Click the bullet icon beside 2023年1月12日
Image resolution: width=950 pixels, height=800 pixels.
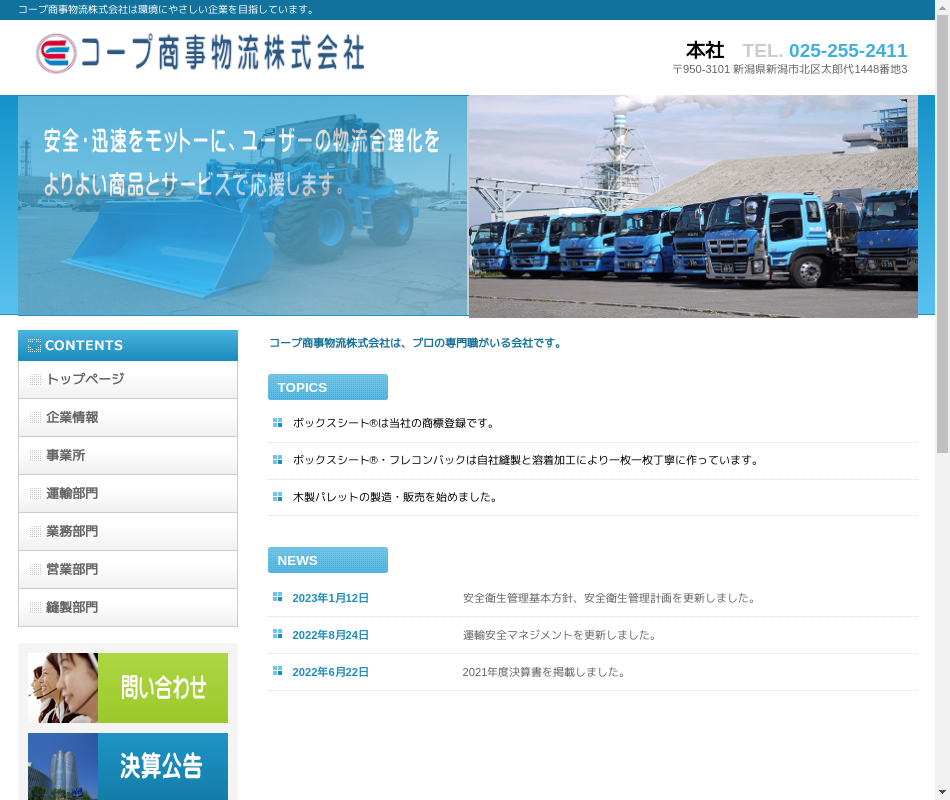tap(277, 597)
